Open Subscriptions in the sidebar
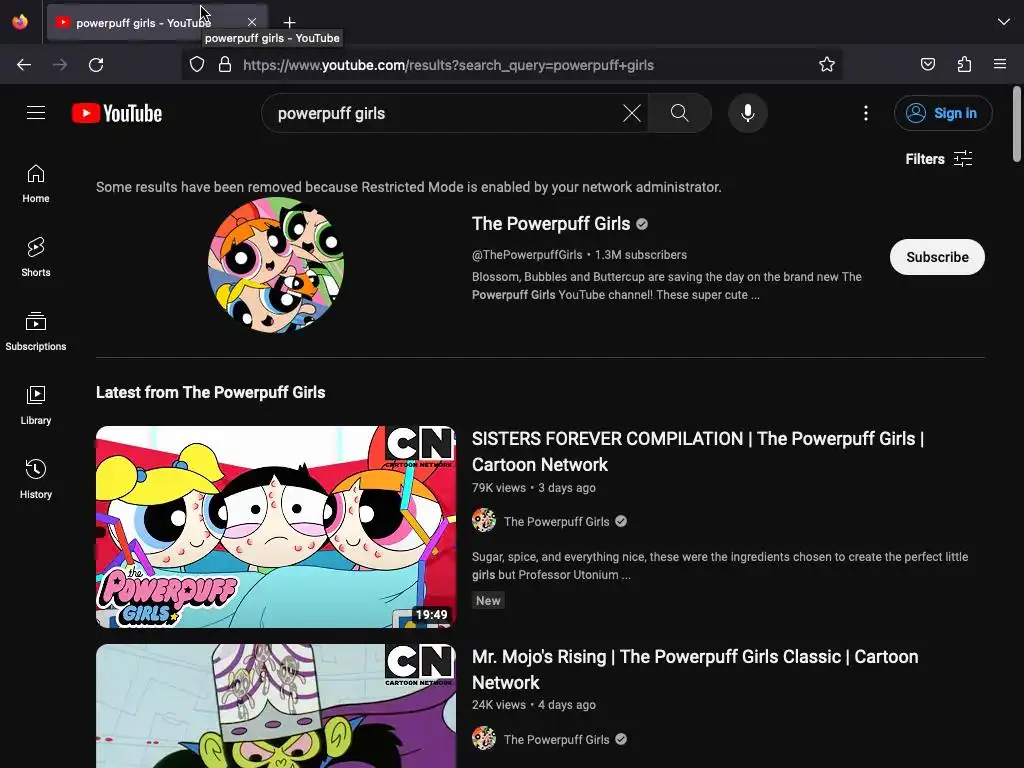 [x=36, y=331]
